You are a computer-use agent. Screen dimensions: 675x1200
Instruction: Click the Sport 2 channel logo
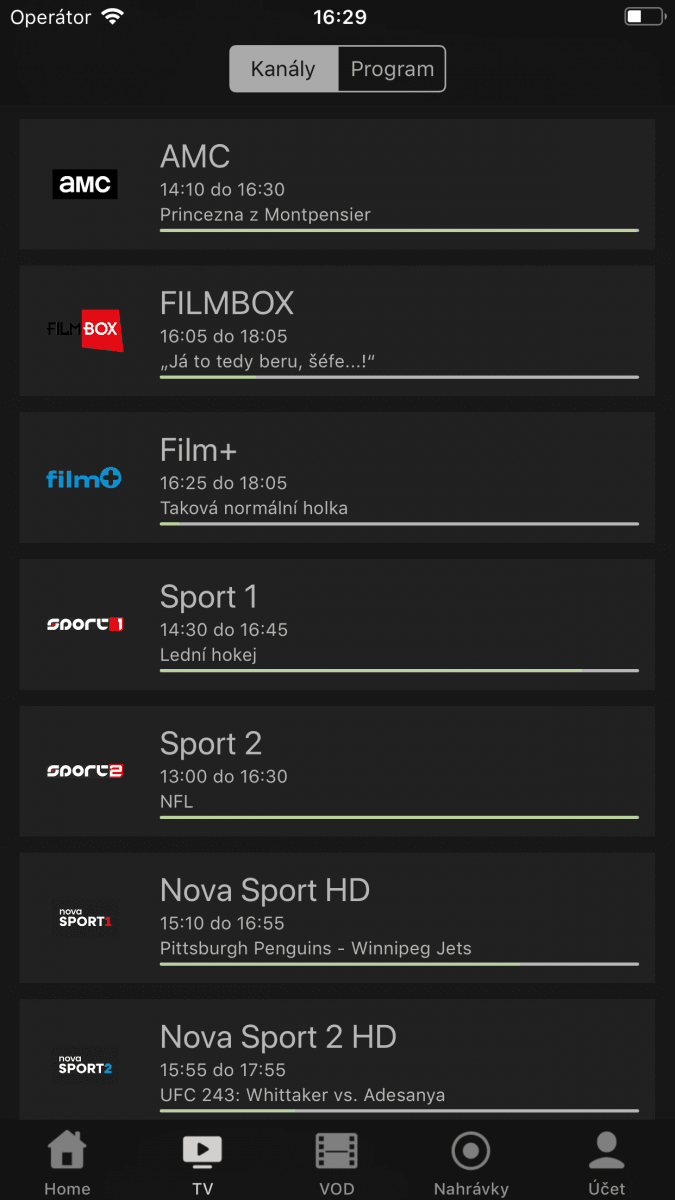pos(84,771)
